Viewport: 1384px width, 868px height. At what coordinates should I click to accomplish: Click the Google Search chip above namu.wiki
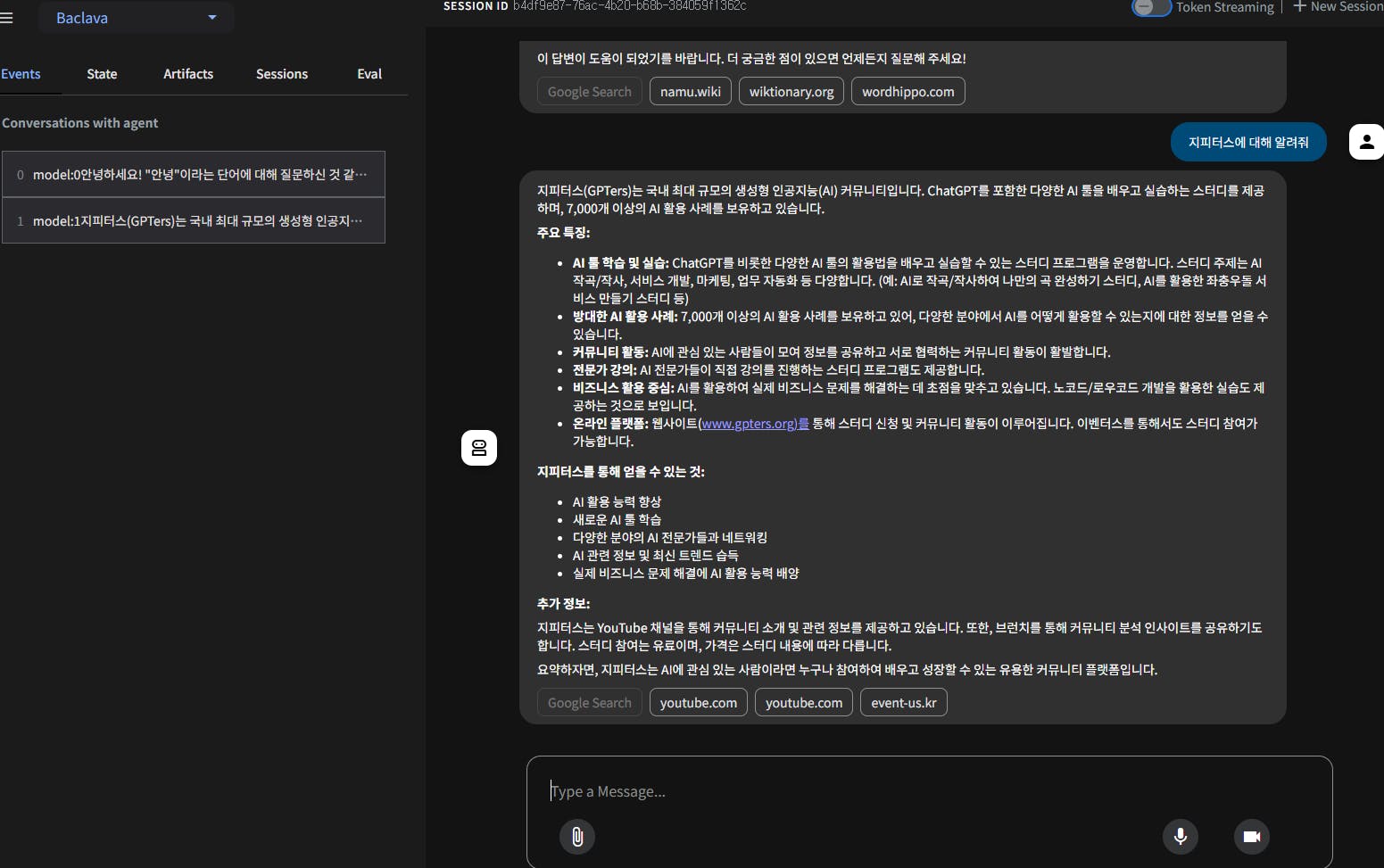coord(590,92)
